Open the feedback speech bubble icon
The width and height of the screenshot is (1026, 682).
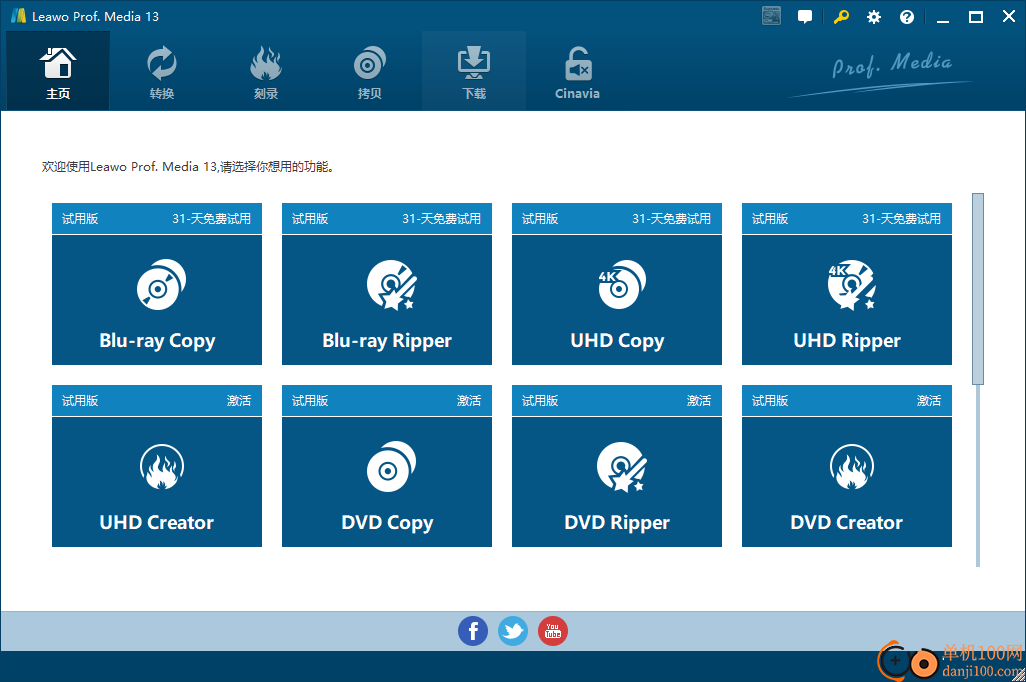point(805,17)
